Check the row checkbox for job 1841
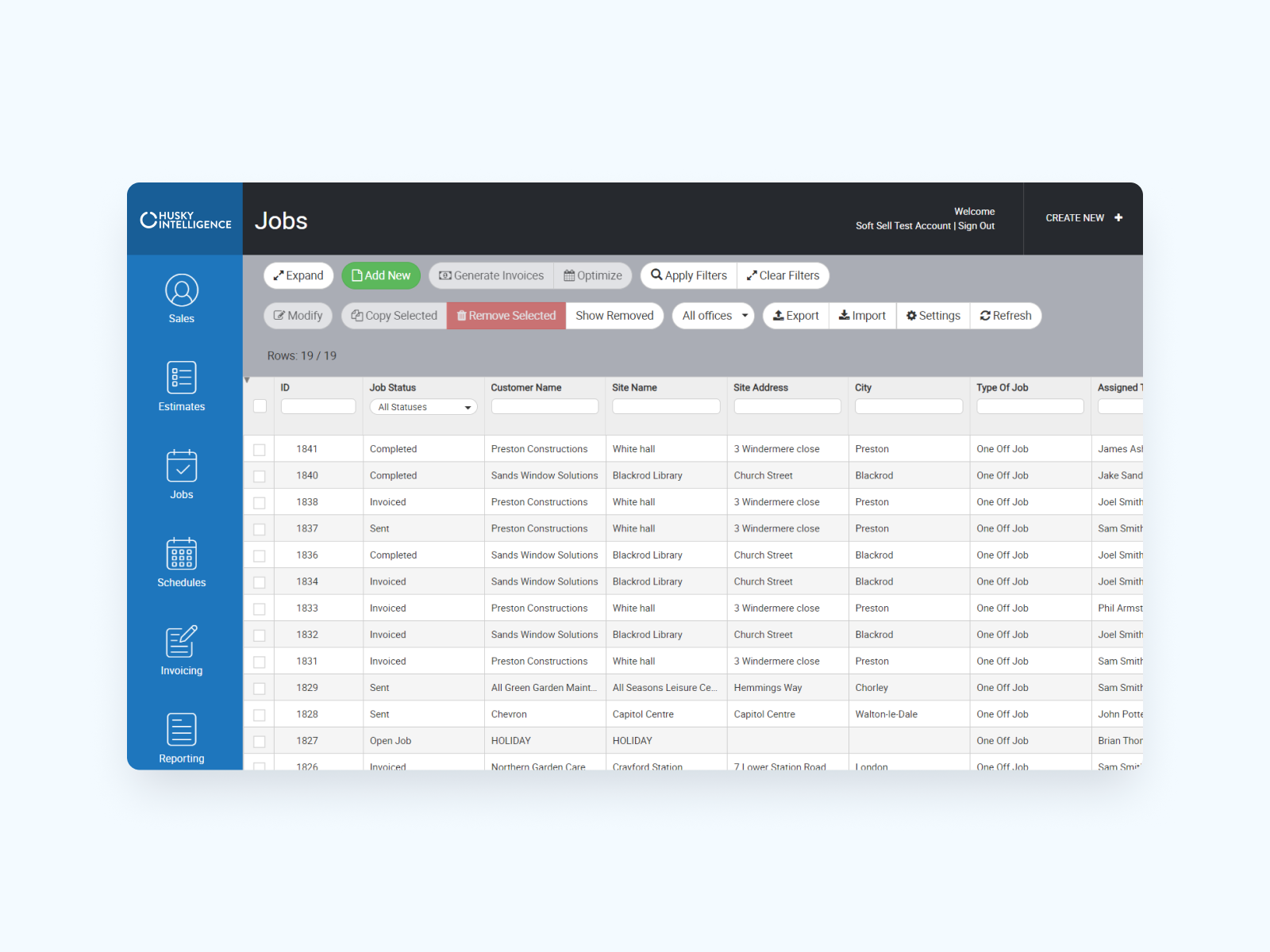The height and width of the screenshot is (952, 1270). pyautogui.click(x=260, y=448)
